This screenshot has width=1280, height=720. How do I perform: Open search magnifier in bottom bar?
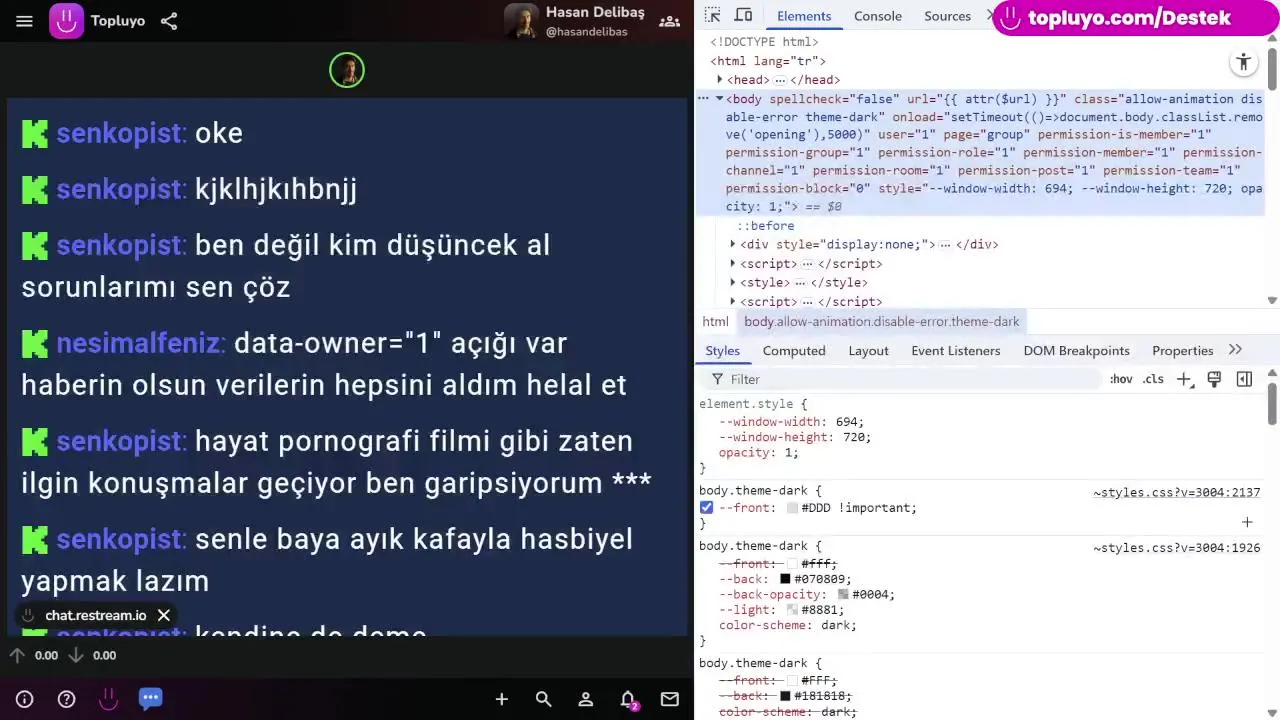pos(543,699)
